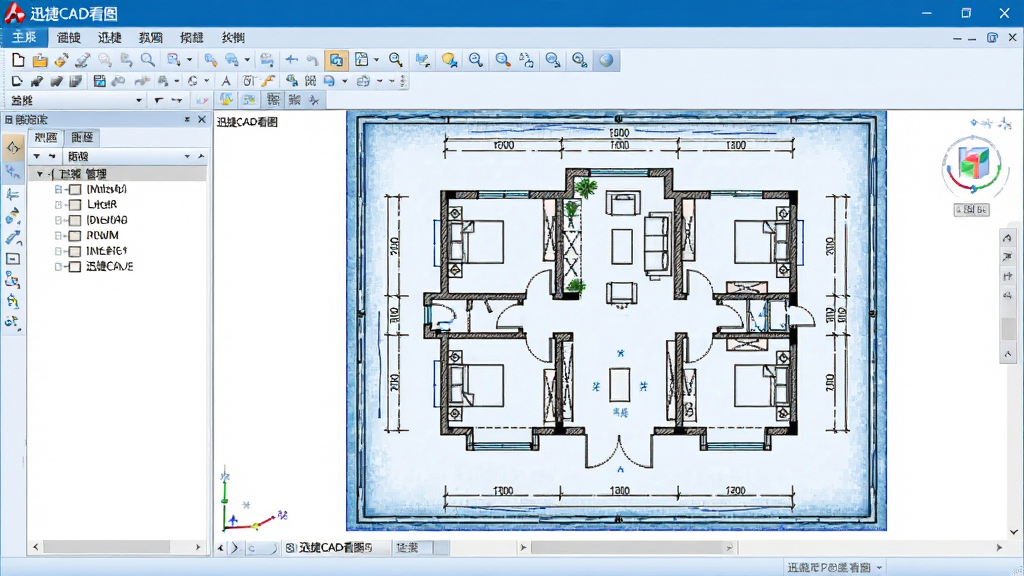Toggle the RDWM layer checkbox
The image size is (1024, 576).
(x=75, y=236)
